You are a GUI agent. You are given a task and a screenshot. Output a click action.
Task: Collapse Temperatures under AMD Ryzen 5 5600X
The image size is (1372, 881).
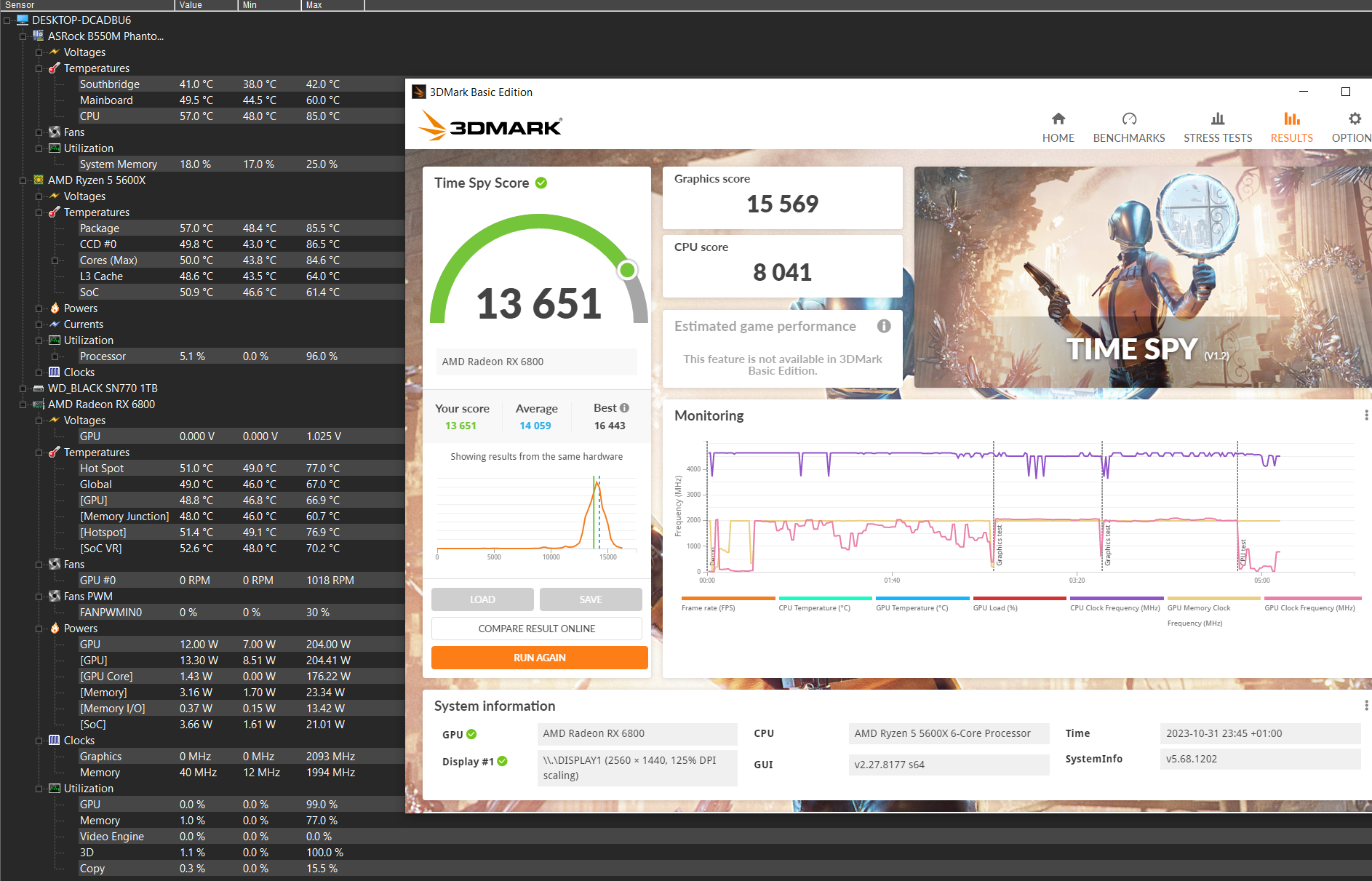tap(39, 212)
